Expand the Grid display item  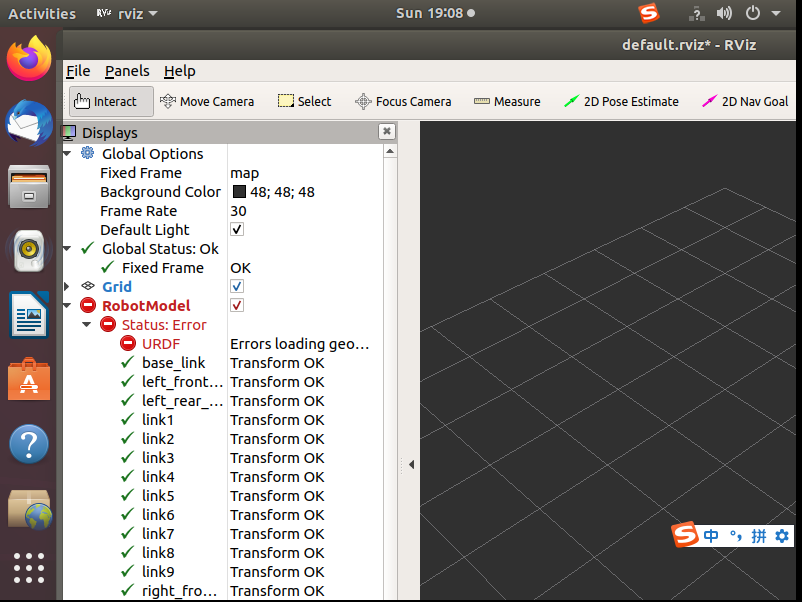[x=67, y=287]
